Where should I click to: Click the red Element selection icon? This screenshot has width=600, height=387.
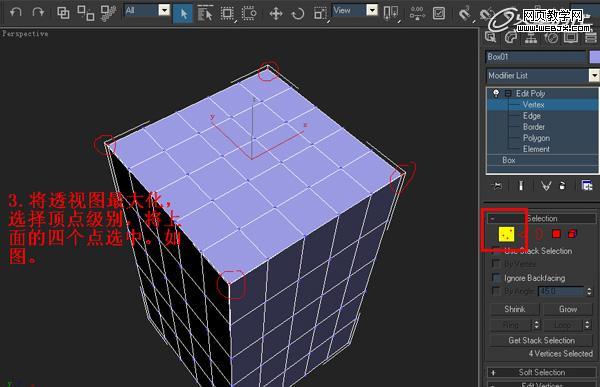point(572,234)
